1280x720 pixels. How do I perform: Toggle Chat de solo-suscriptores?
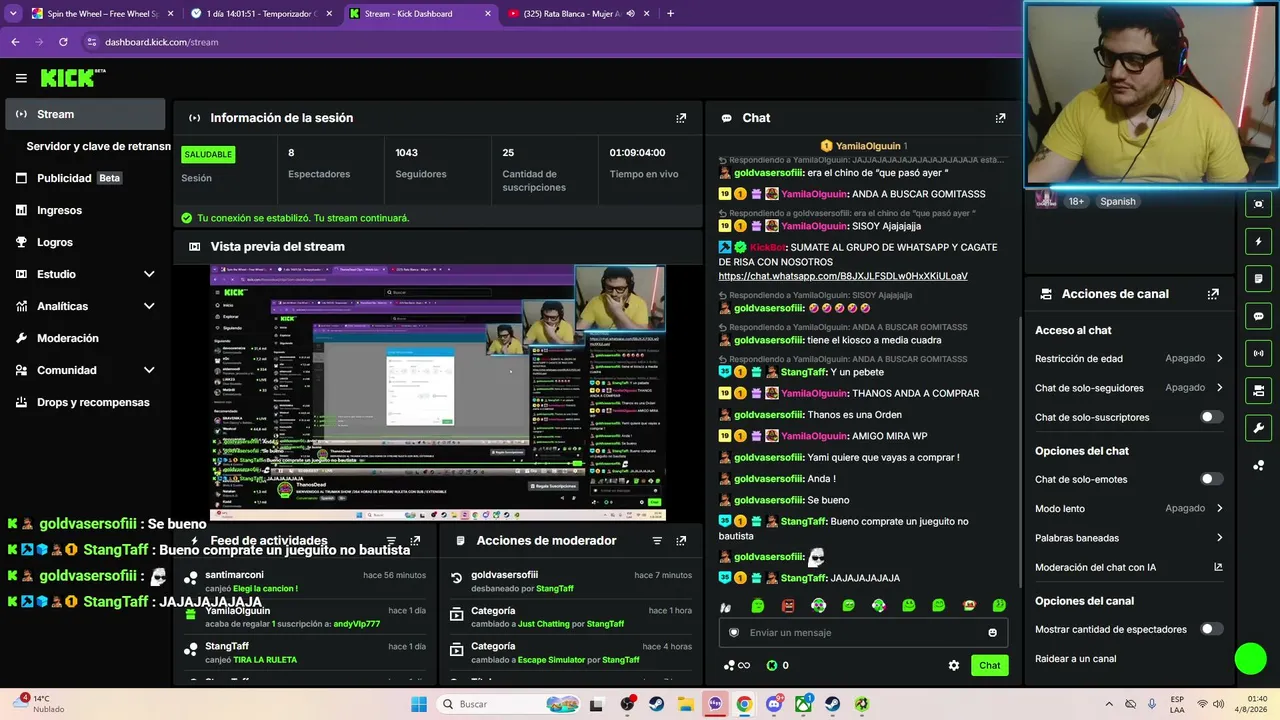1211,417
